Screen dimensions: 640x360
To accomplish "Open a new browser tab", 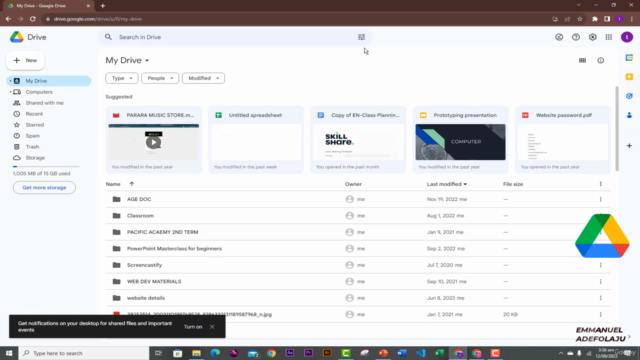I will pyautogui.click(x=102, y=6).
